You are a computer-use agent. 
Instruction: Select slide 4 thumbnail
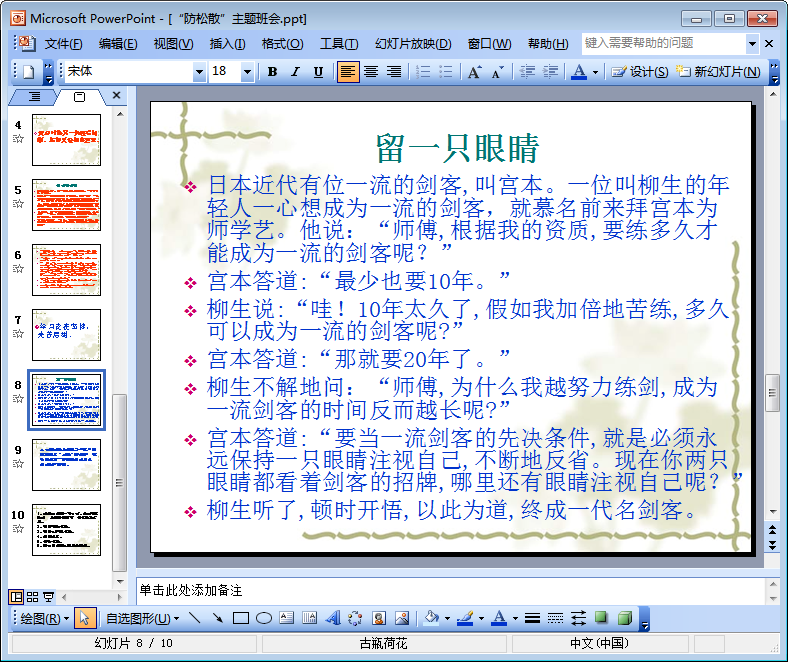(66, 140)
